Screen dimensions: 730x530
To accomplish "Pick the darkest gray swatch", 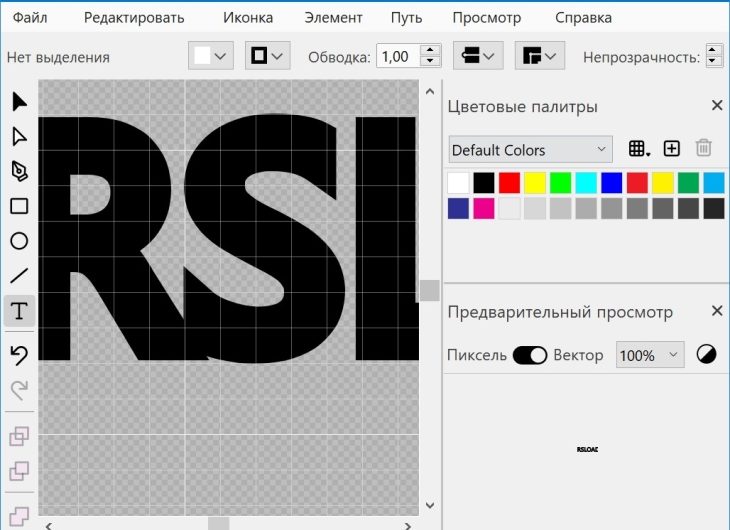I will pyautogui.click(x=714, y=208).
